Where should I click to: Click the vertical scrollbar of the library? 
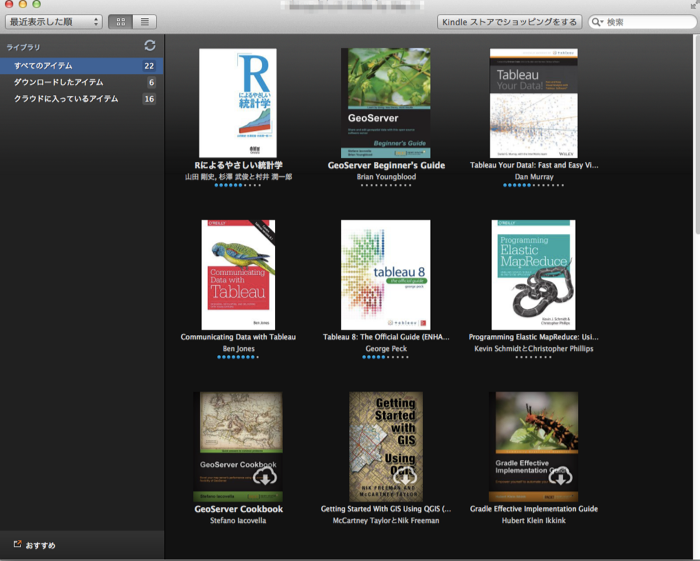[697, 134]
